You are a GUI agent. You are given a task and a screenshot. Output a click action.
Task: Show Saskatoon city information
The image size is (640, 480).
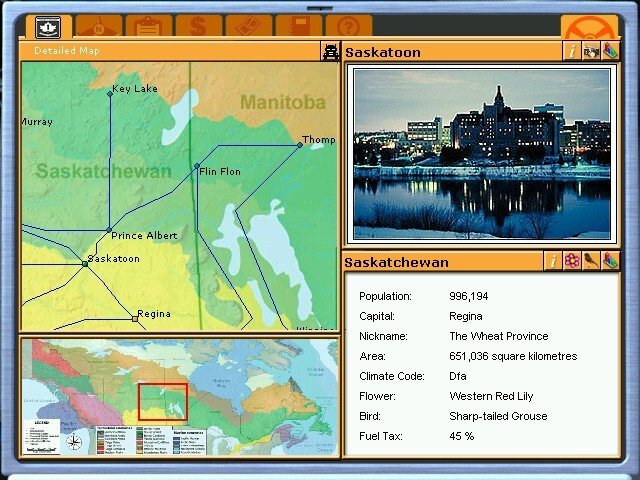pyautogui.click(x=571, y=51)
